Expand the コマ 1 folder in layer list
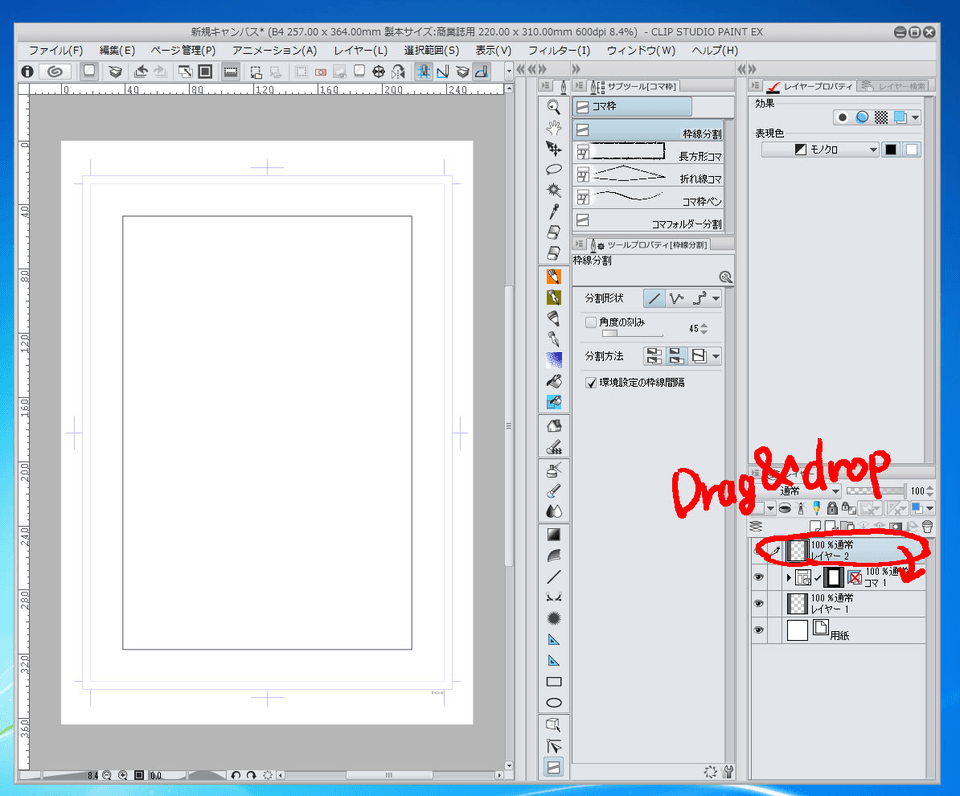The height and width of the screenshot is (796, 960). (789, 576)
